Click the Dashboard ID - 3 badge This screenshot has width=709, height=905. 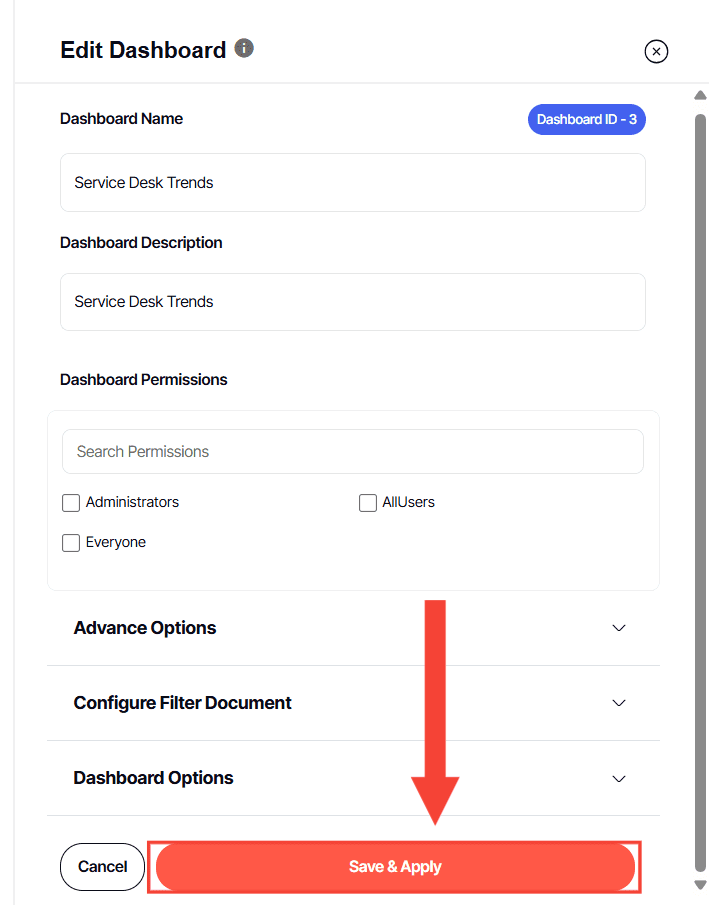click(x=586, y=119)
